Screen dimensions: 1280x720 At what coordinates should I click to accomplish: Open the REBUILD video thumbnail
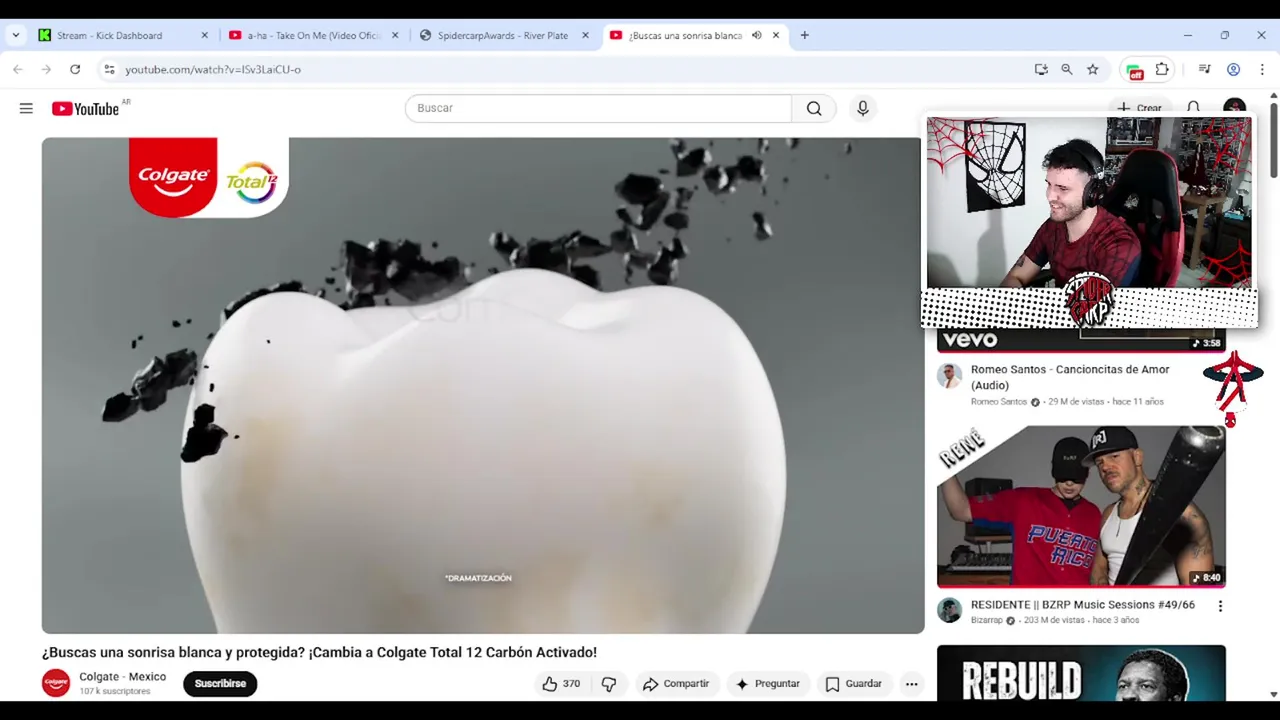1081,673
